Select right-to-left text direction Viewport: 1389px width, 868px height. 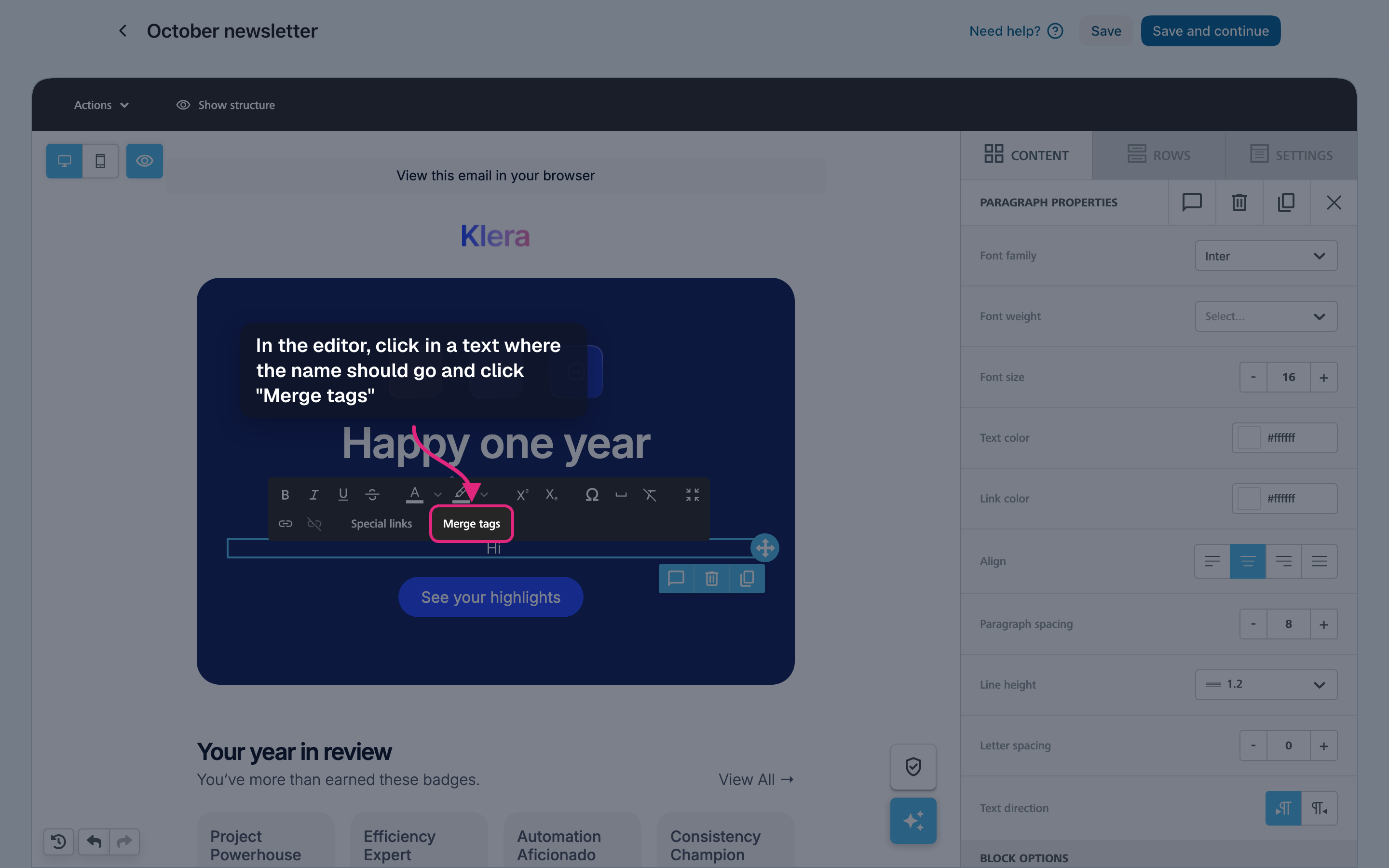(1320, 808)
